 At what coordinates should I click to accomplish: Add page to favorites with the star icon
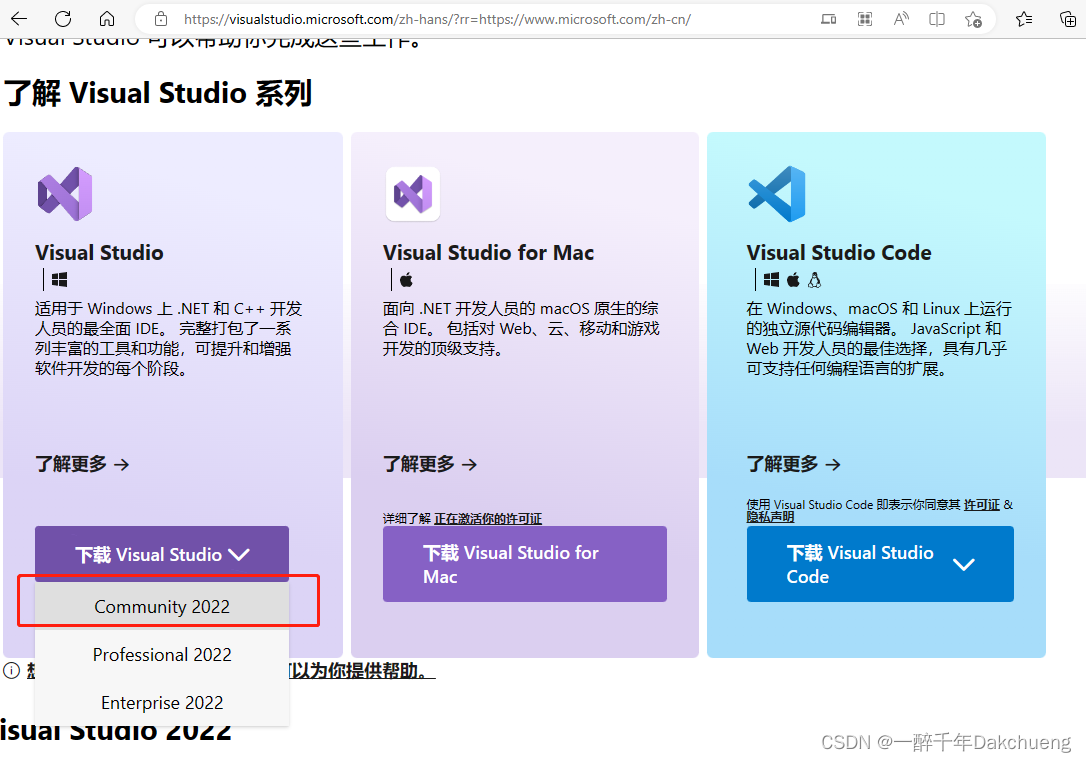(x=973, y=17)
